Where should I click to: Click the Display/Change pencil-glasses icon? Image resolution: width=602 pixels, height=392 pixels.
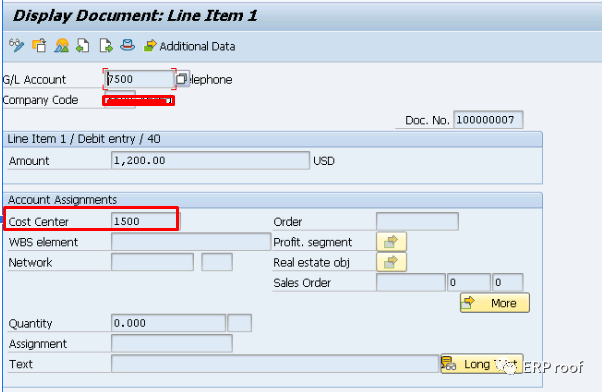[16, 45]
